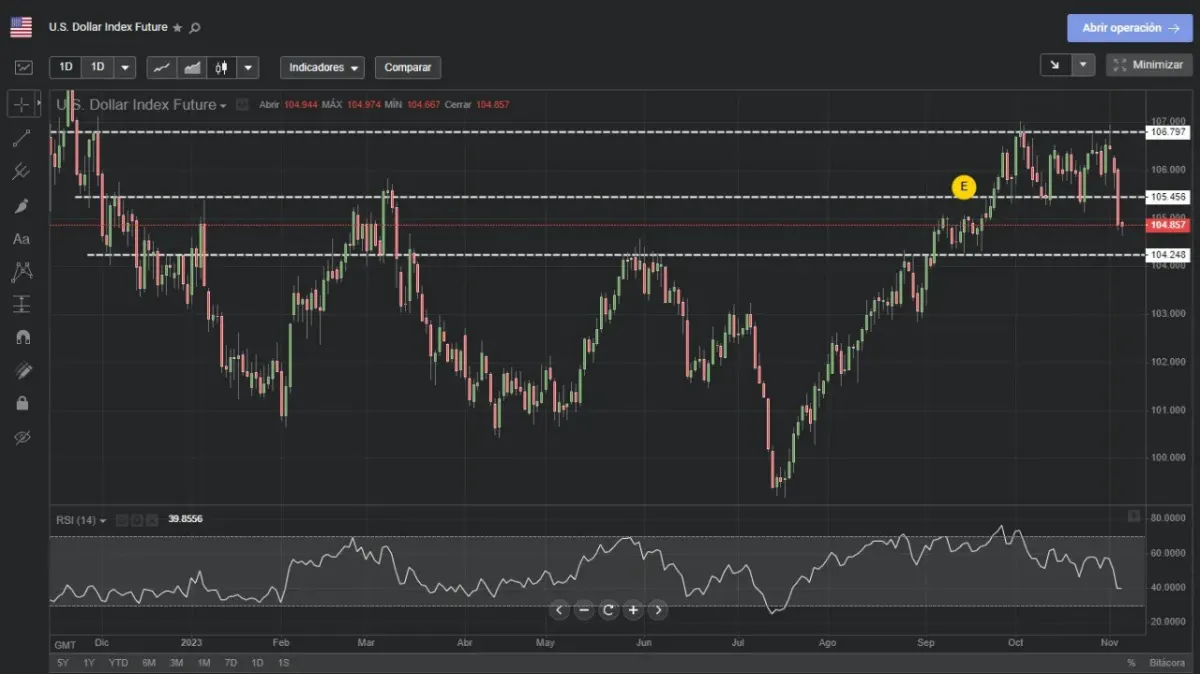Zoom in chart with plus button
The image size is (1200, 674).
pyautogui.click(x=633, y=610)
